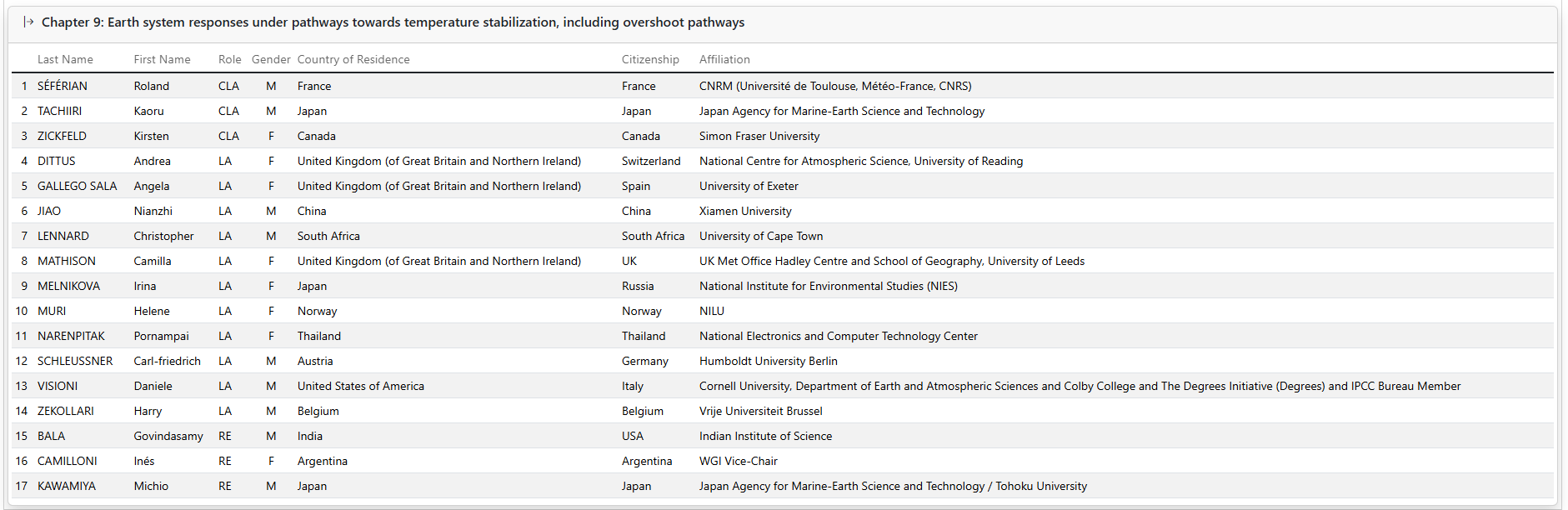The image size is (1568, 510).
Task: Click citizenship Spain in GALLEGO SALA row
Action: coord(636,186)
